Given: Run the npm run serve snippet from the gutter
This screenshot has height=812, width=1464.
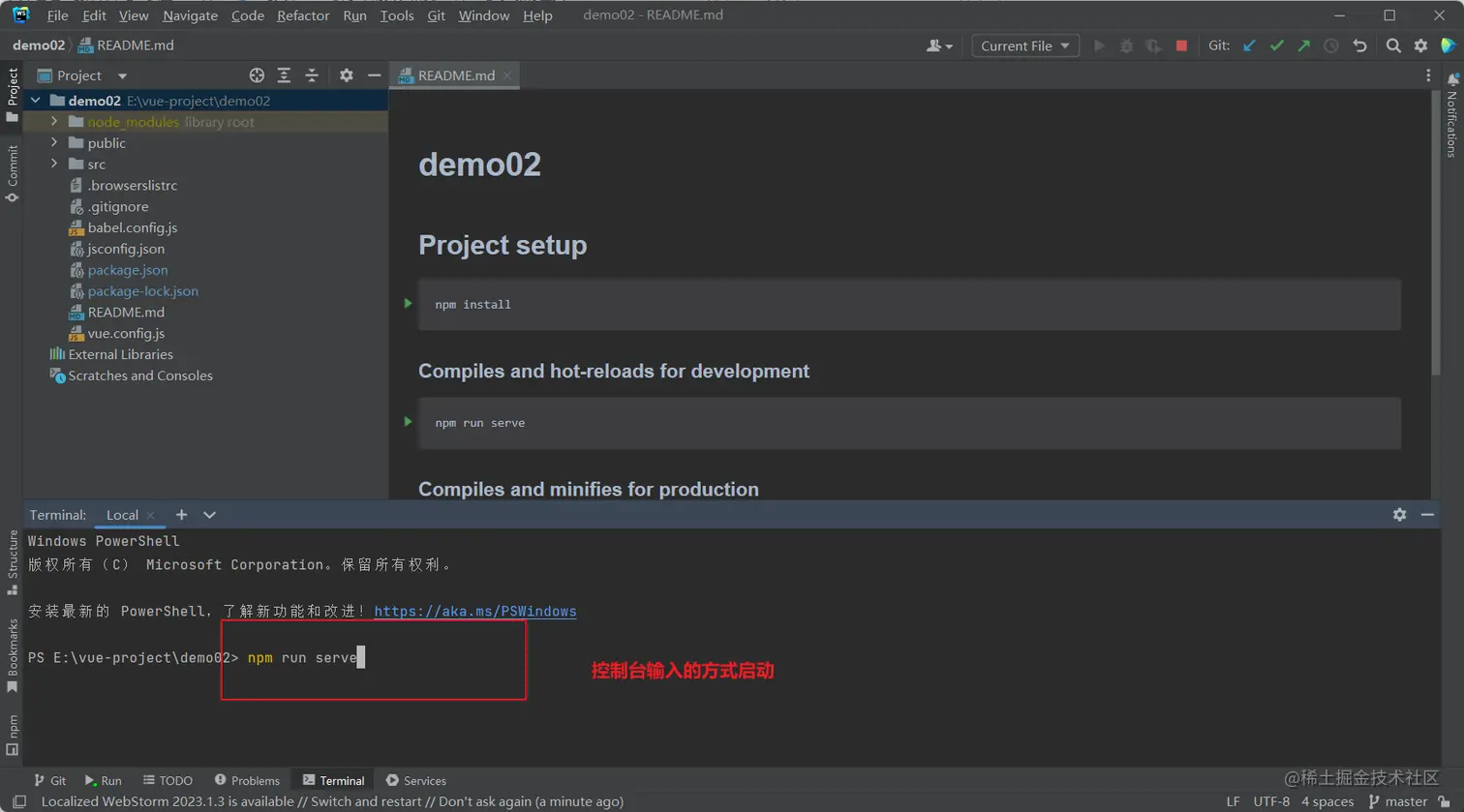Looking at the screenshot, I should (408, 422).
